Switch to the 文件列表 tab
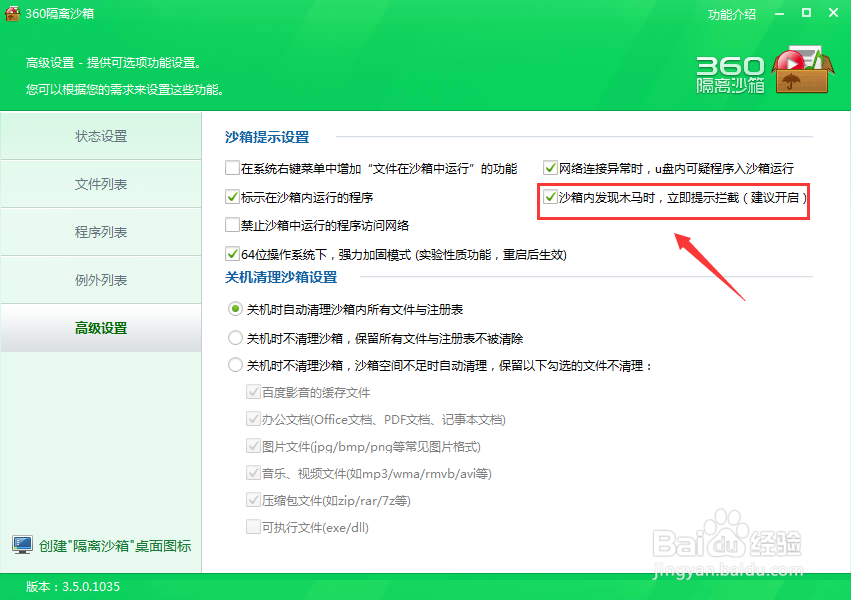 [101, 184]
